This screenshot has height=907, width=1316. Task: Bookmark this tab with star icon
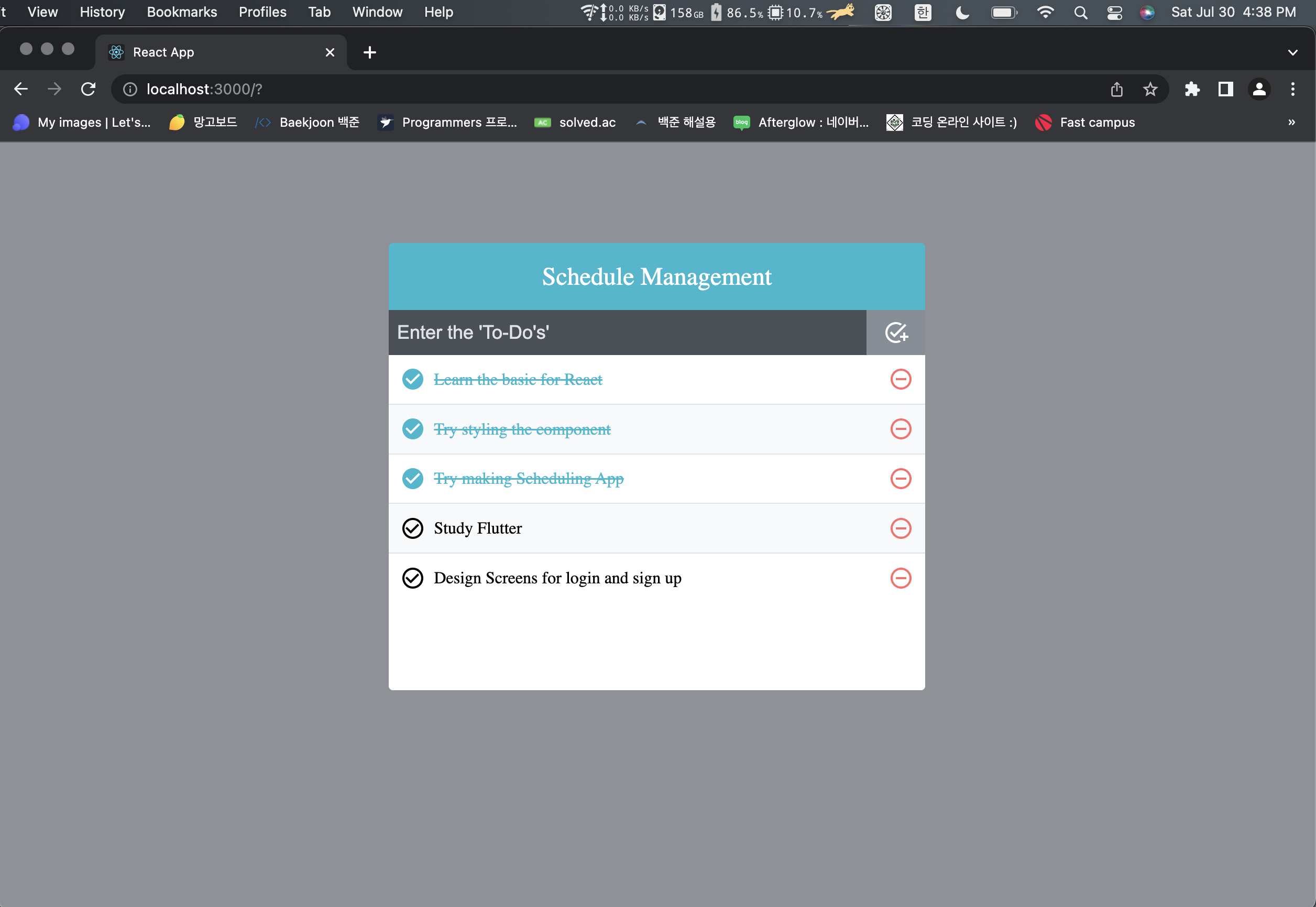[1150, 89]
